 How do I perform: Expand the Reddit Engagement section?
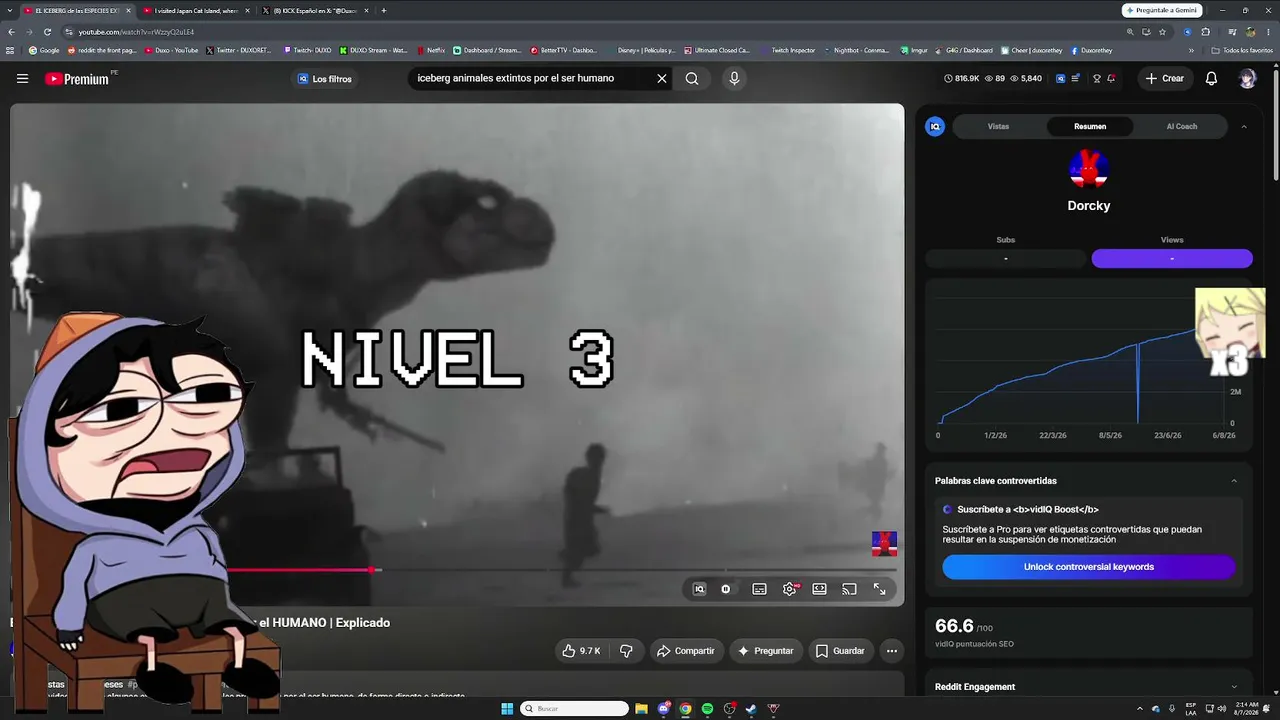click(x=1234, y=687)
